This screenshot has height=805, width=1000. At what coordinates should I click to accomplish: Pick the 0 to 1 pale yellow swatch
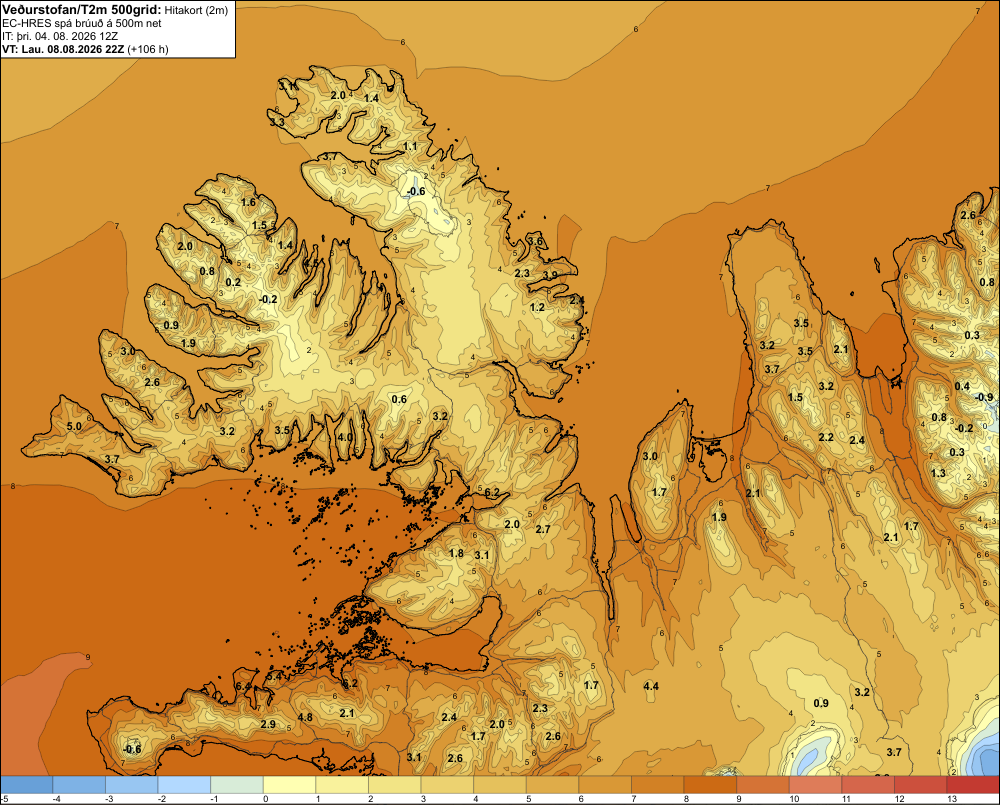point(290,784)
